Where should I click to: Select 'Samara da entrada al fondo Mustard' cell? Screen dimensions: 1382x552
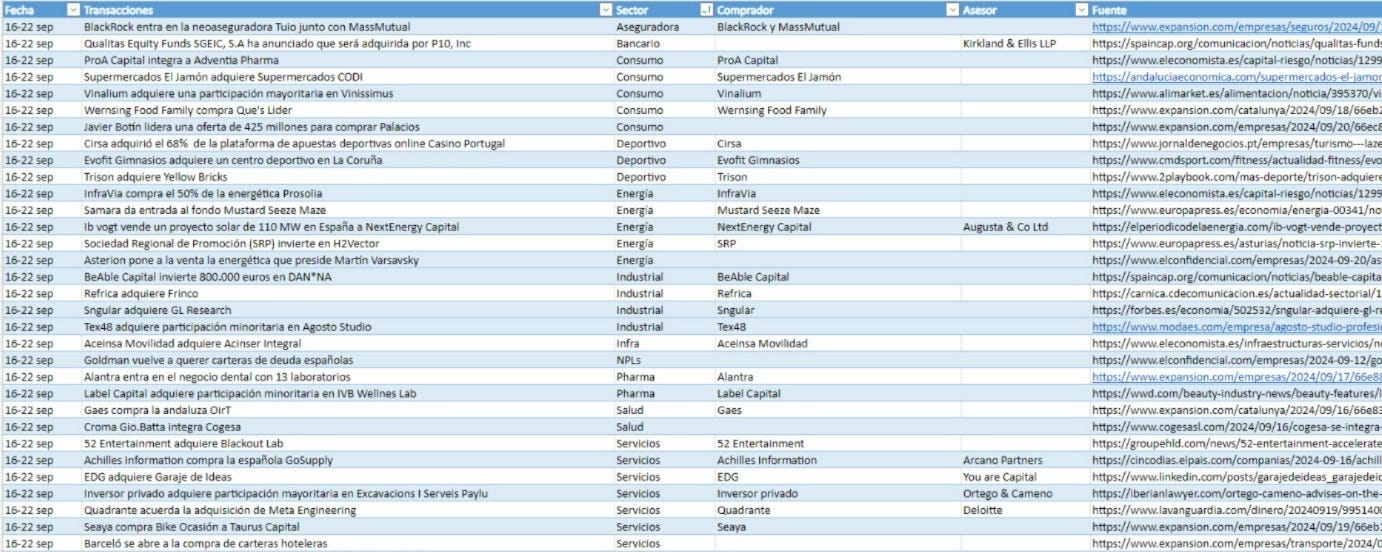[347, 210]
